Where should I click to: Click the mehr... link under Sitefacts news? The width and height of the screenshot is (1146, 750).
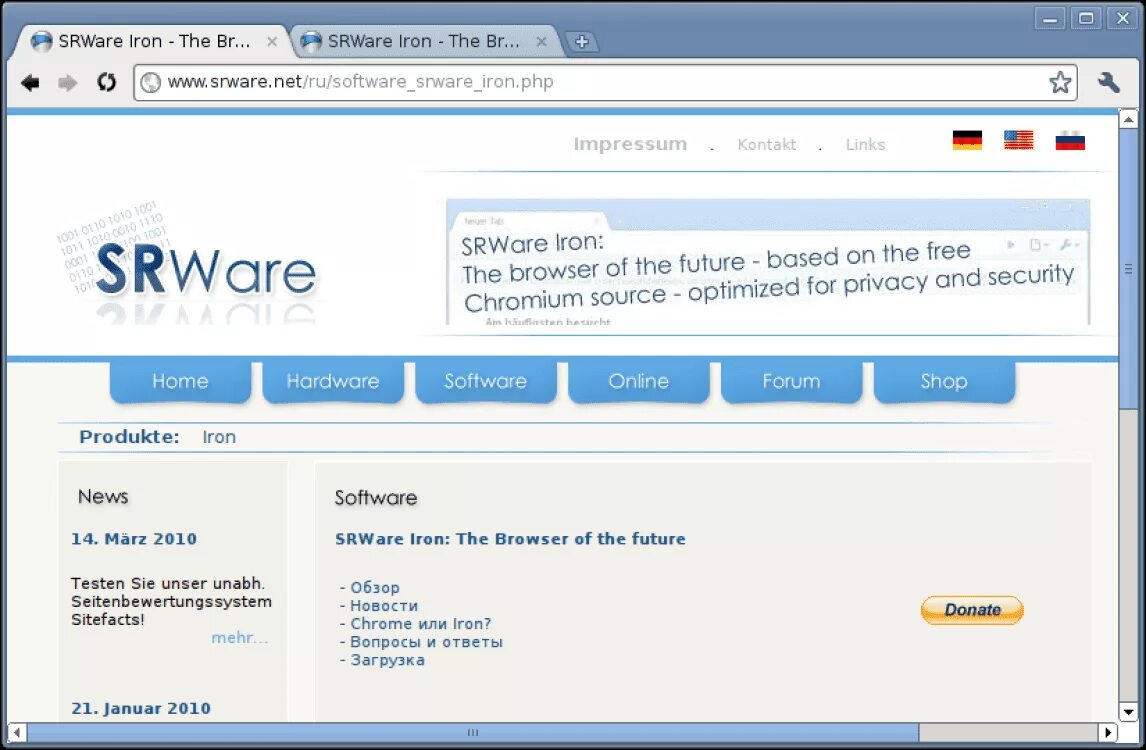pyautogui.click(x=240, y=637)
